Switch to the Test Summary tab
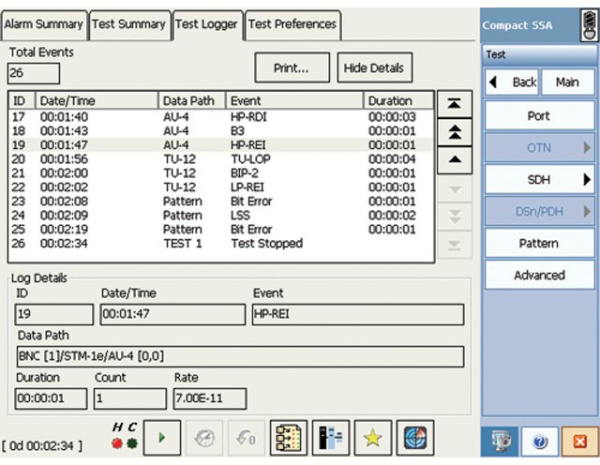Viewport: 600px width, 465px height. 128,23
